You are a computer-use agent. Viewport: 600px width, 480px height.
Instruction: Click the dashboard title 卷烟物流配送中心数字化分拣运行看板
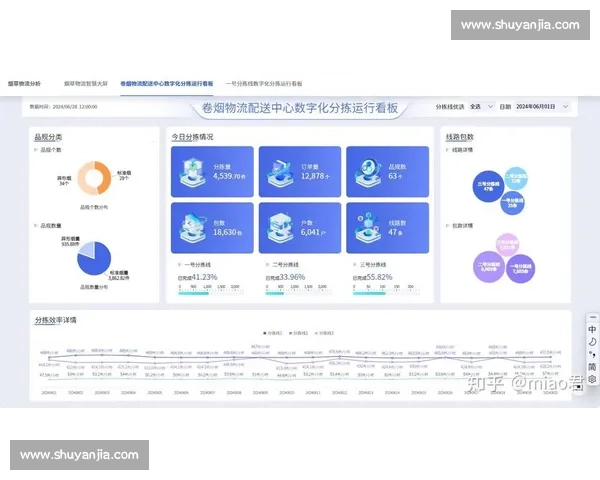coord(300,108)
